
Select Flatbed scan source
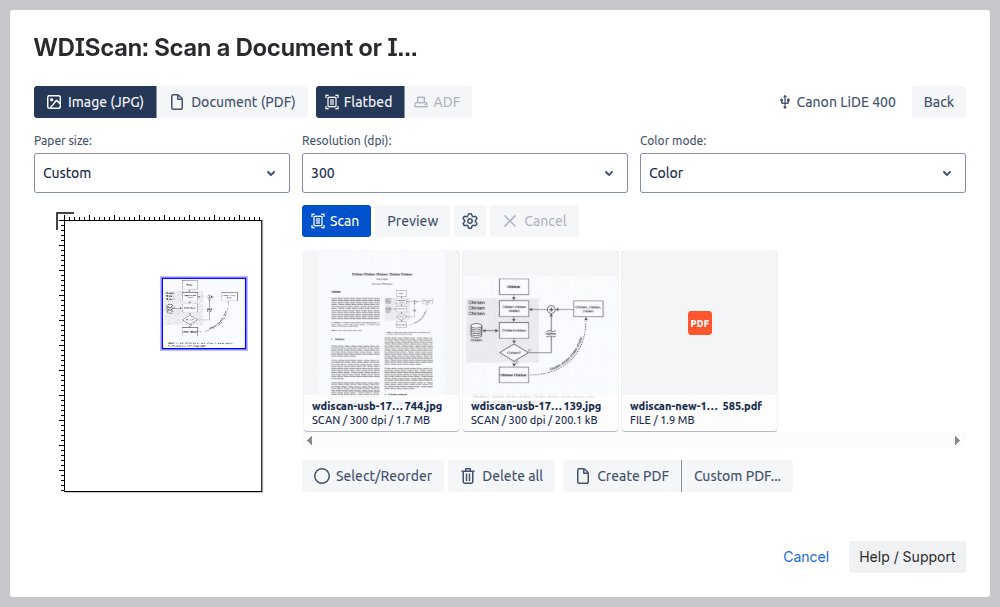tap(360, 102)
